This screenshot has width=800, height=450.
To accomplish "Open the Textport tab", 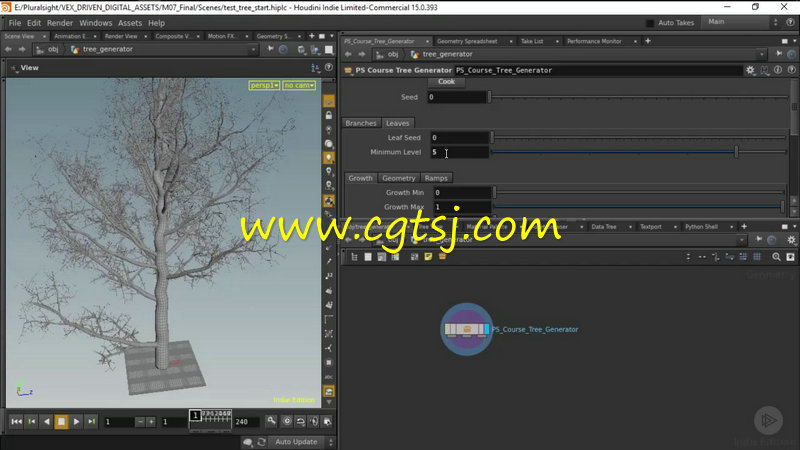I will pos(651,227).
